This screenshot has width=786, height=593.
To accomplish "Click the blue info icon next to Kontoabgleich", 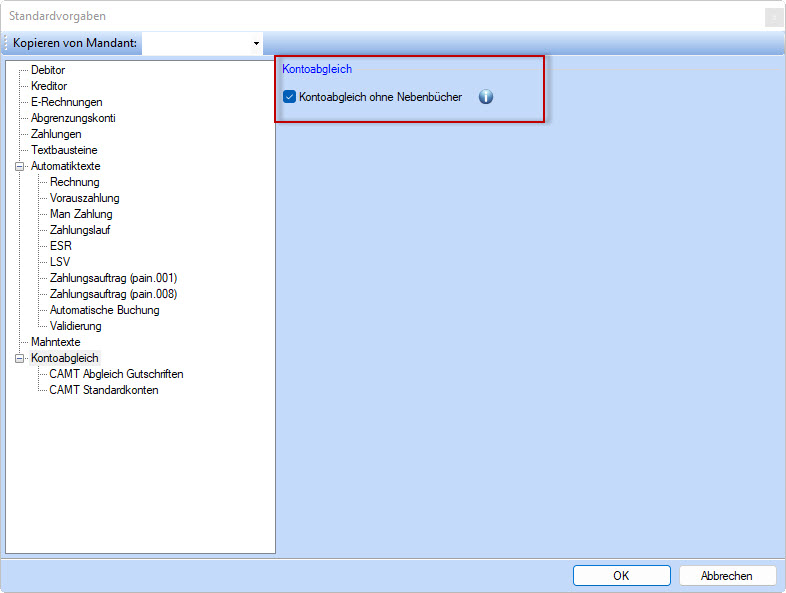I will pyautogui.click(x=486, y=97).
